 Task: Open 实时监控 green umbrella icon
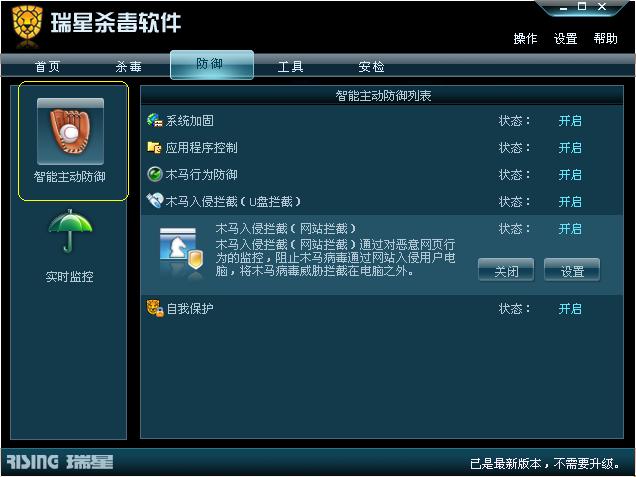tap(70, 231)
